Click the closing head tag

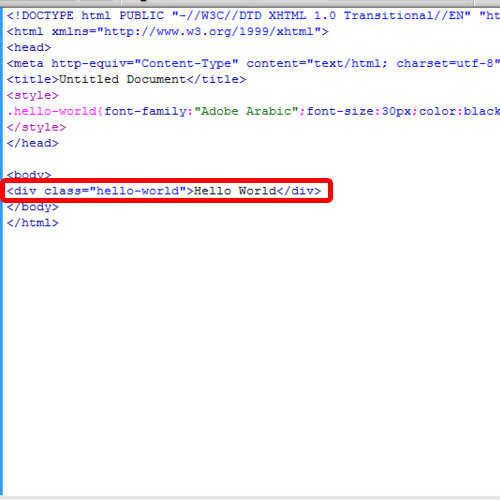[33, 143]
